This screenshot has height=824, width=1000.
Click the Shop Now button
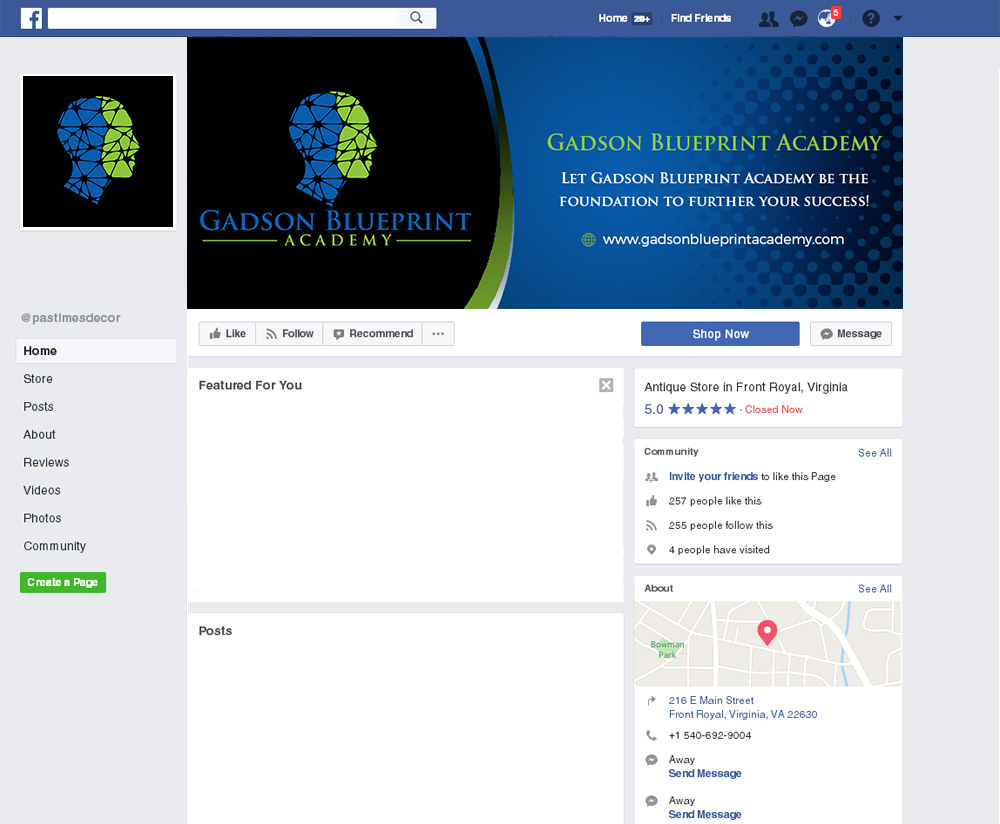point(720,333)
